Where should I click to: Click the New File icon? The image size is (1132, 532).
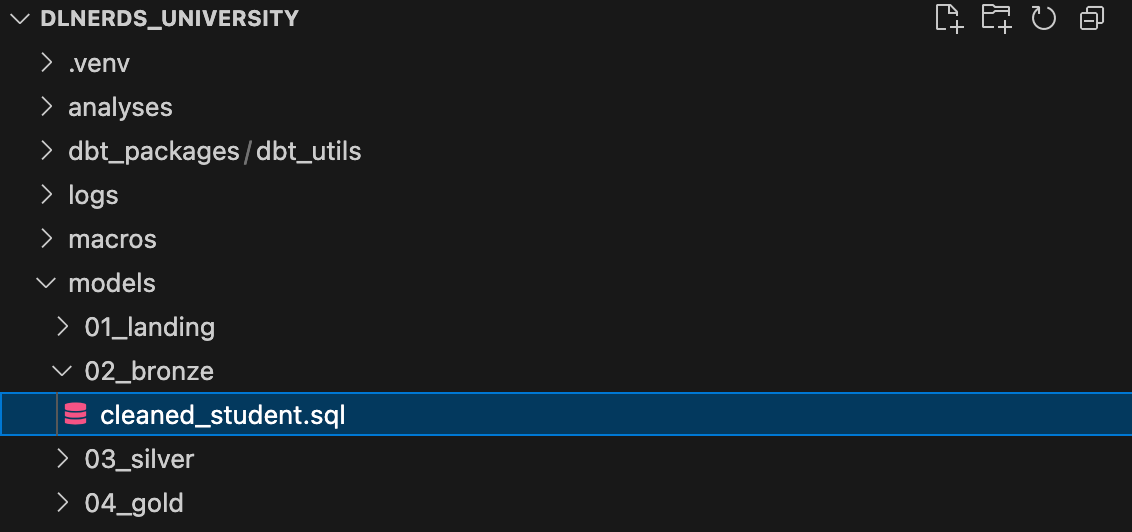[x=949, y=19]
